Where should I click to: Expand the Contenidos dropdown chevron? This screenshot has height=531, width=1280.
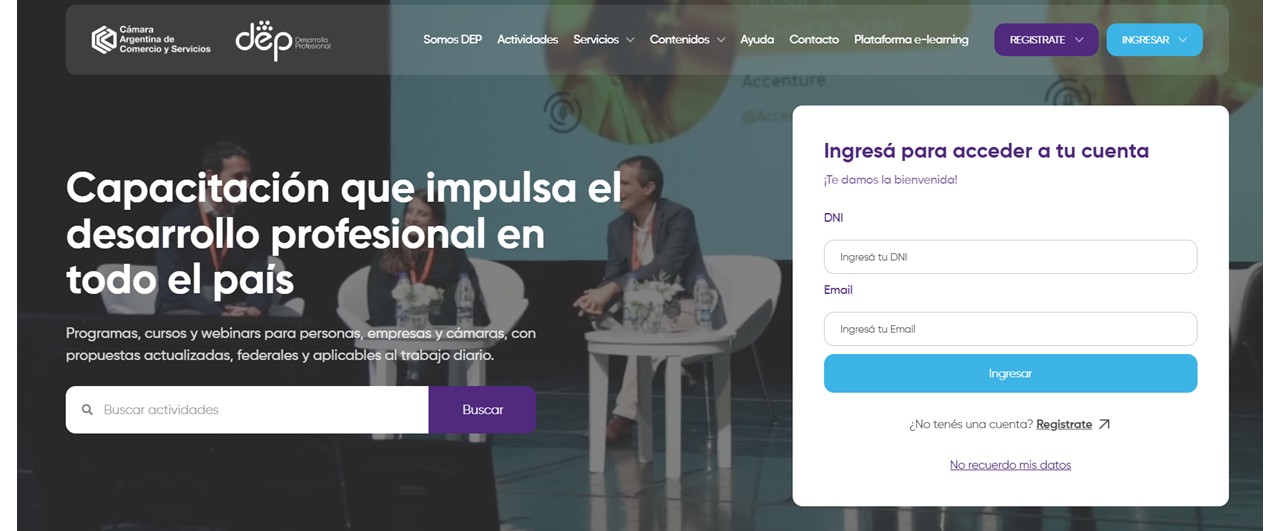720,40
